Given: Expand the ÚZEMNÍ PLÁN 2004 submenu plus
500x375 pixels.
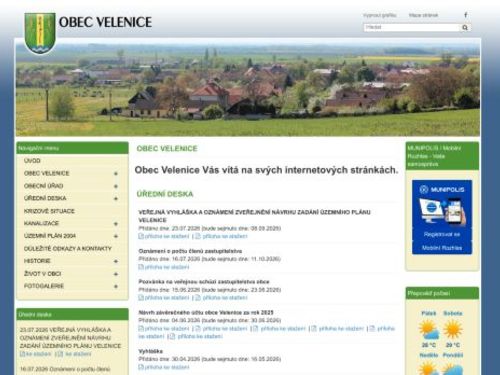Looking at the screenshot, I should click(116, 236).
